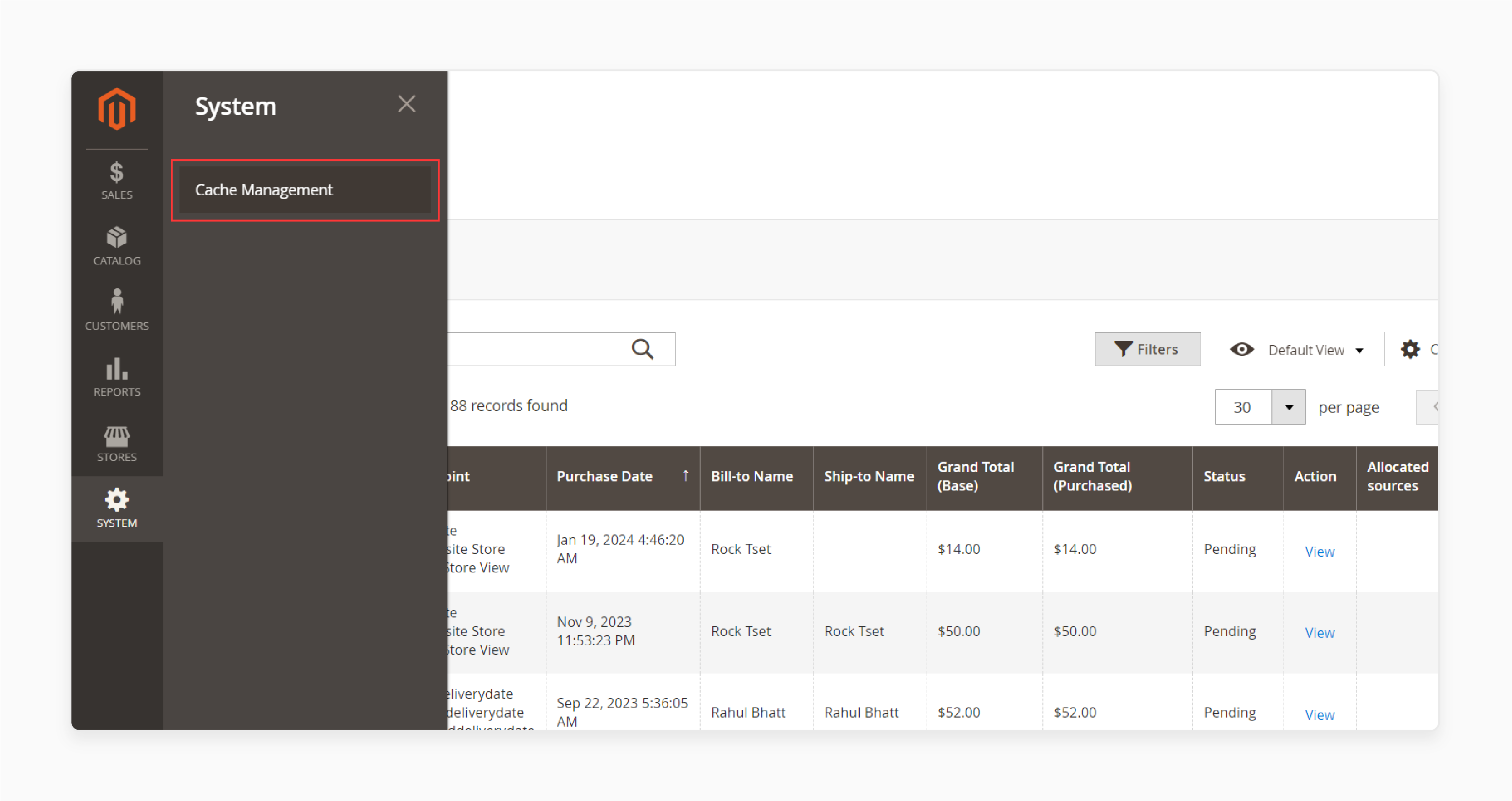Open the Stores menu
The height and width of the screenshot is (801, 1512).
[x=117, y=443]
